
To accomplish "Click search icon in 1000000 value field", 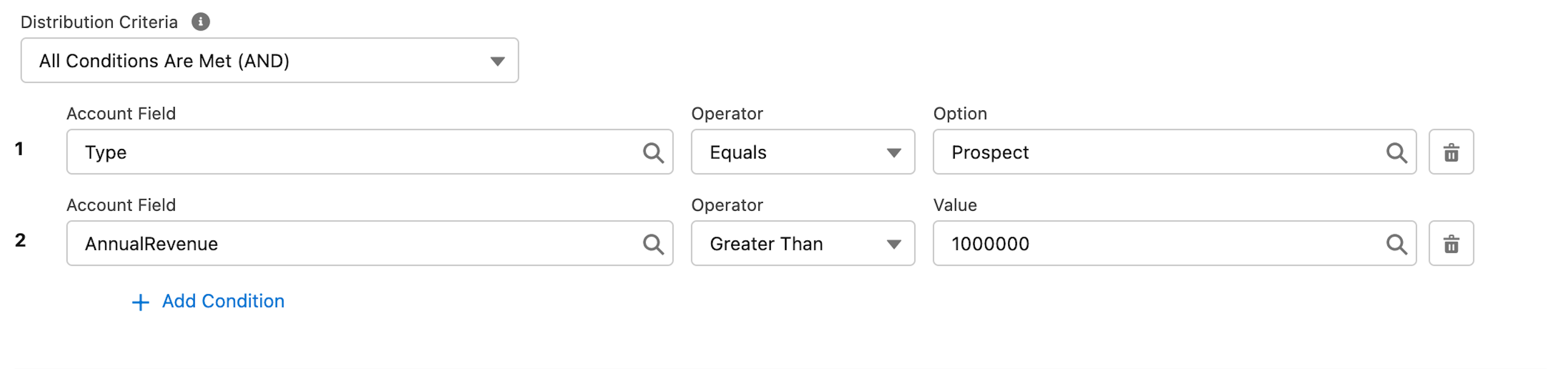I will [1396, 244].
